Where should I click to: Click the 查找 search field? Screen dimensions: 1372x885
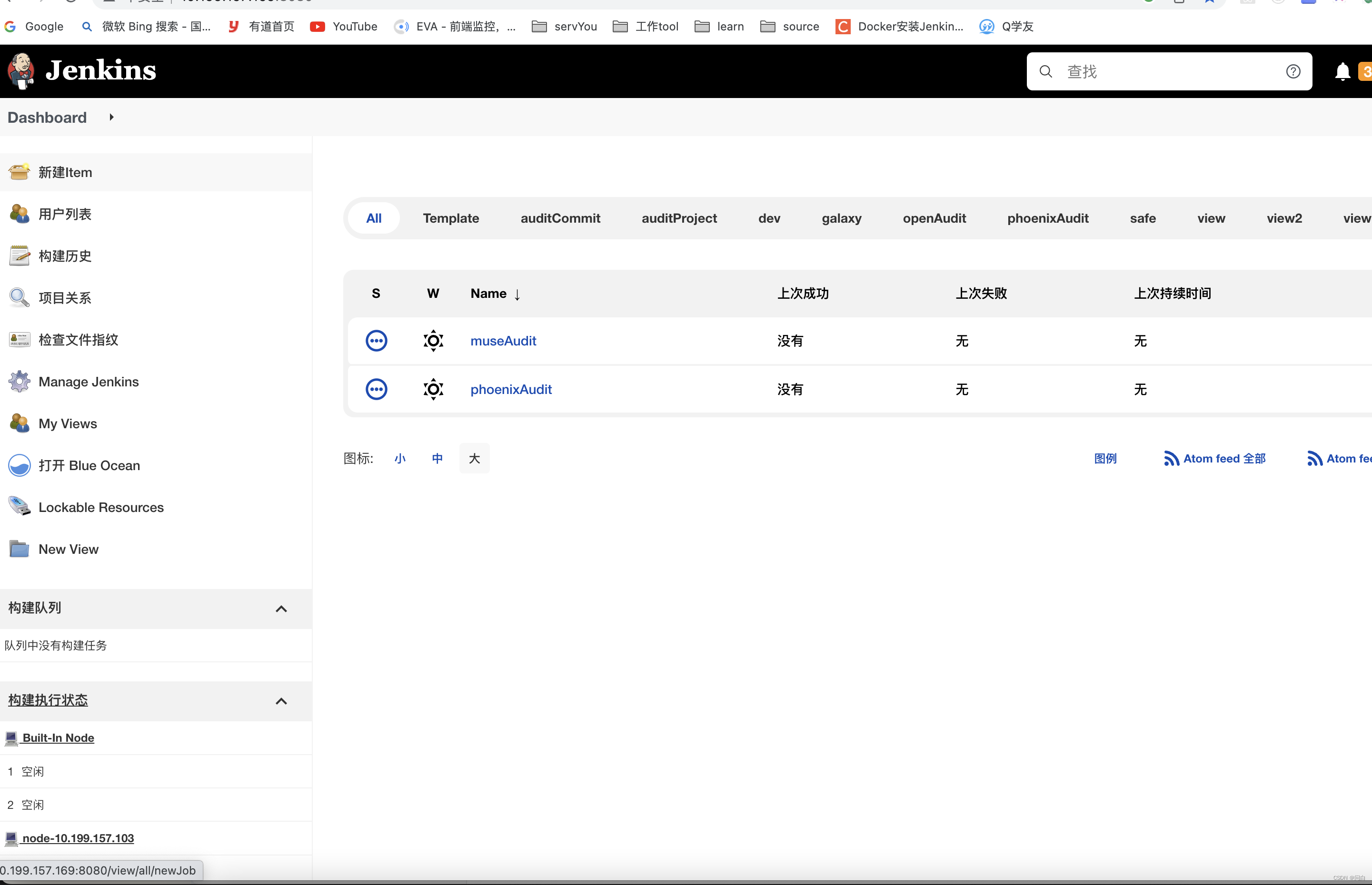click(x=1167, y=71)
